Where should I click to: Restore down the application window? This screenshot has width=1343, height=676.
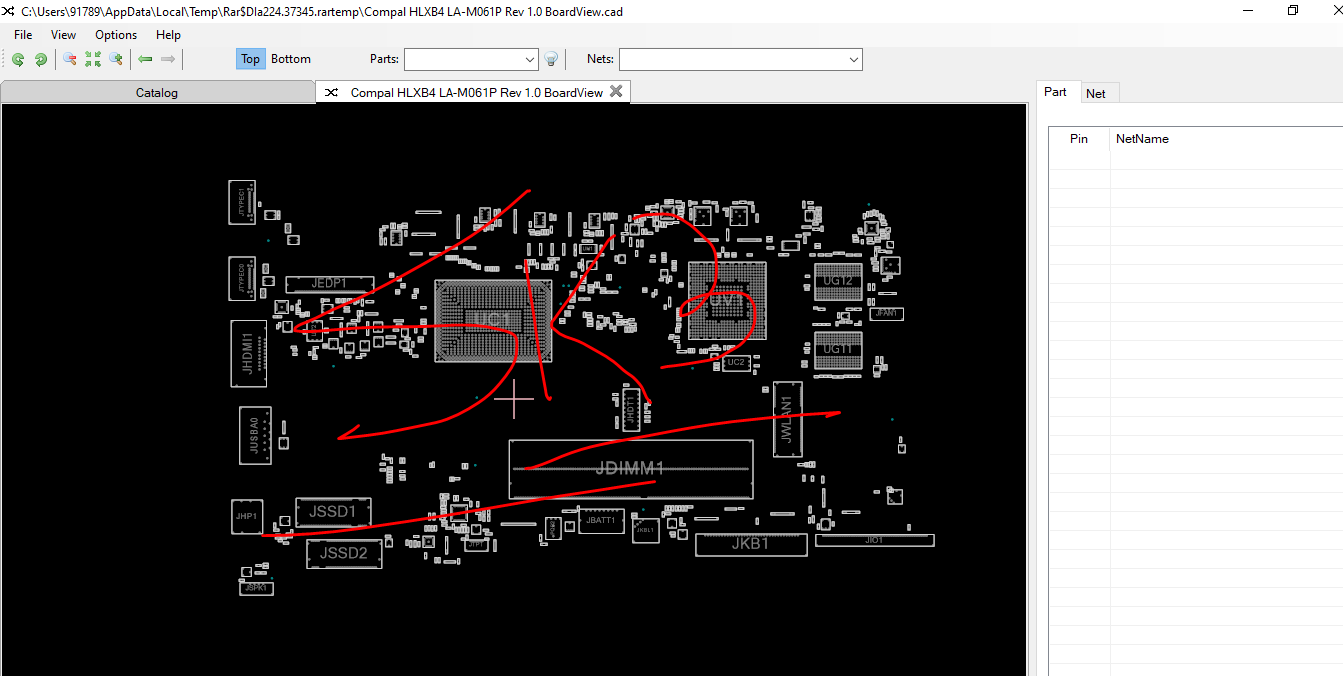pos(1293,10)
